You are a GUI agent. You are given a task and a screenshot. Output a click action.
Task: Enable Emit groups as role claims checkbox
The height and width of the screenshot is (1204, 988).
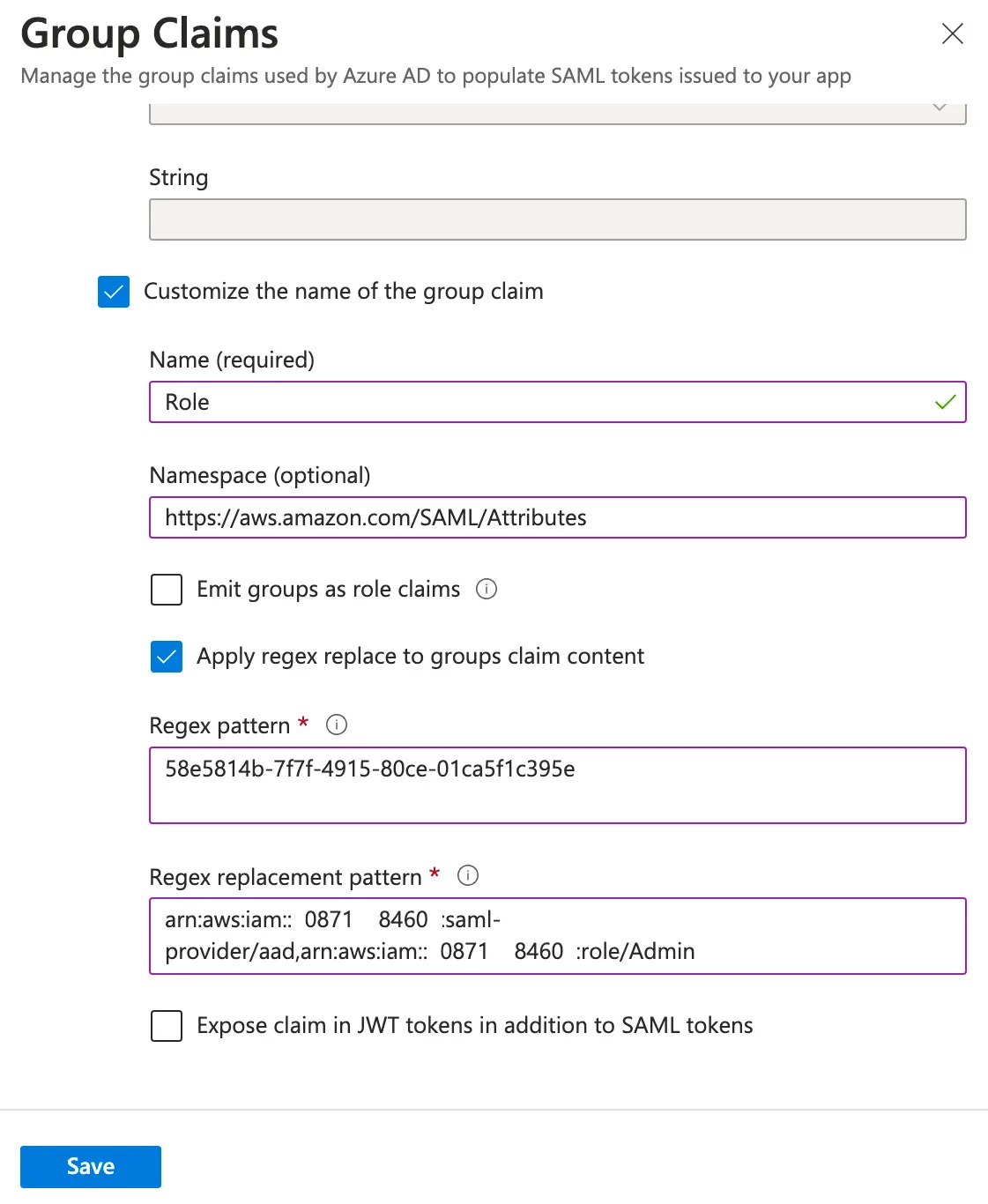[x=167, y=590]
